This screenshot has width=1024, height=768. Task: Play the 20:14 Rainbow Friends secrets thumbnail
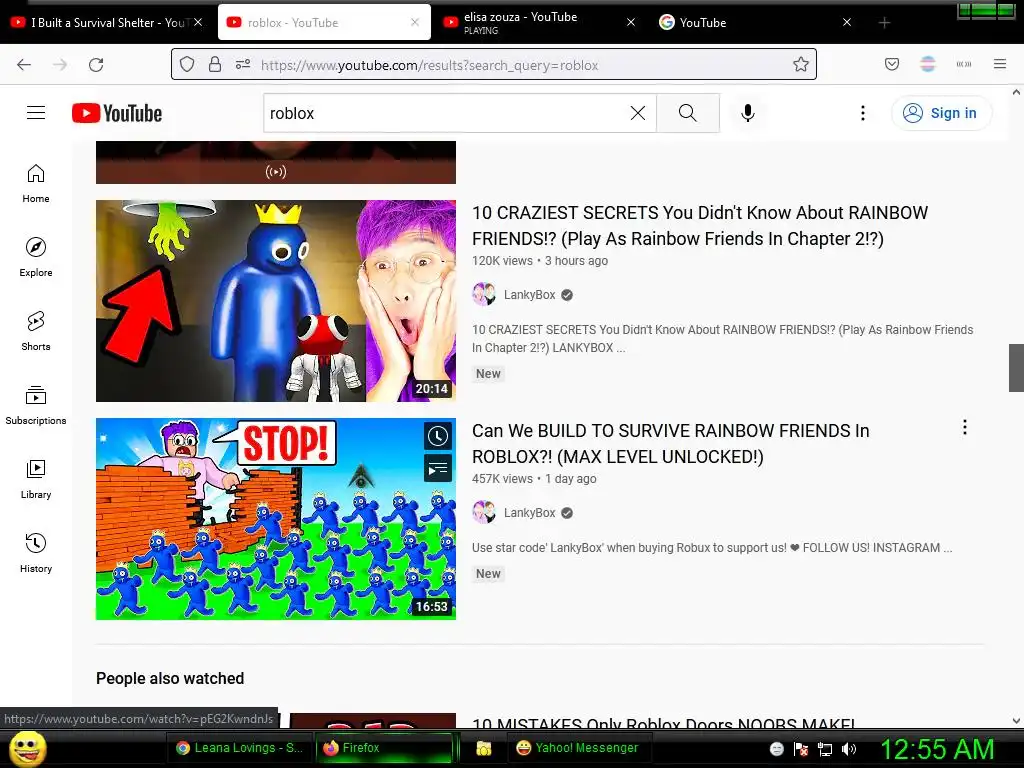(276, 301)
